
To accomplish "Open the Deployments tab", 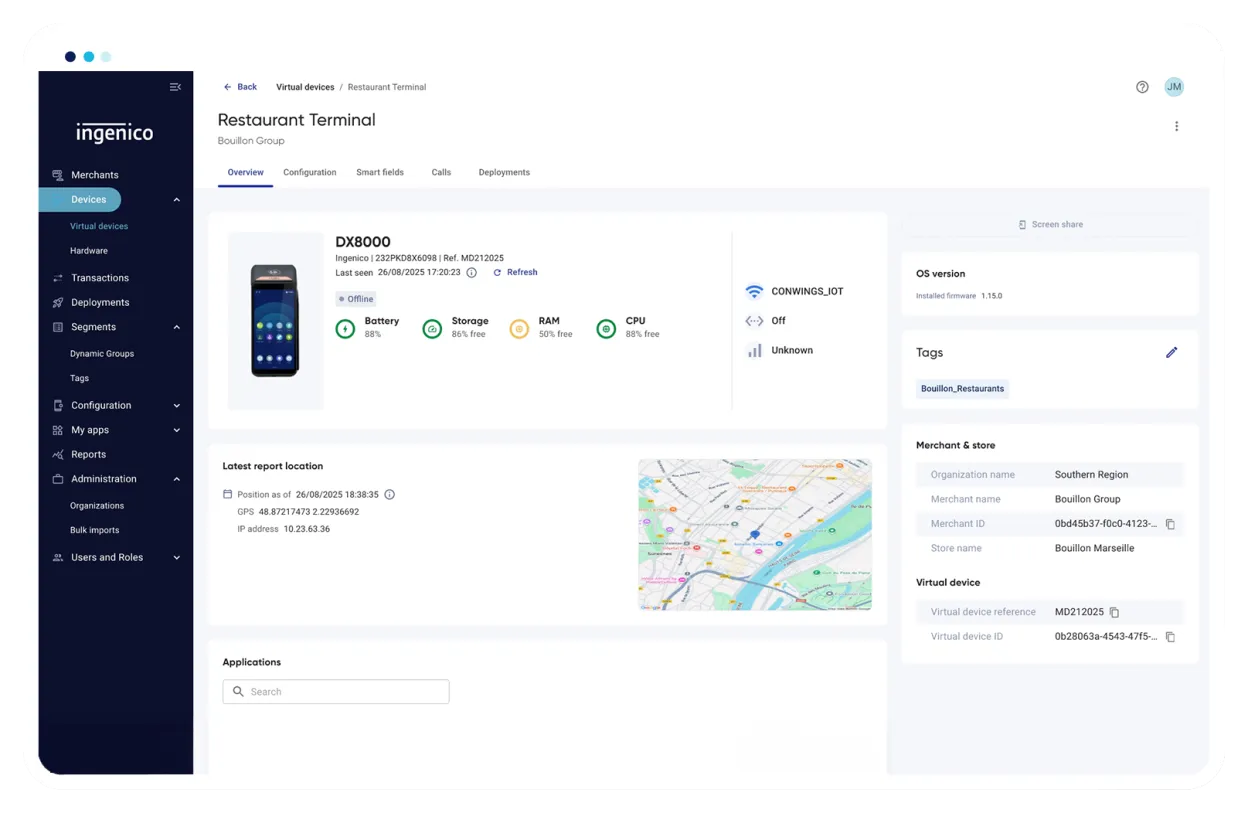I will [x=504, y=172].
